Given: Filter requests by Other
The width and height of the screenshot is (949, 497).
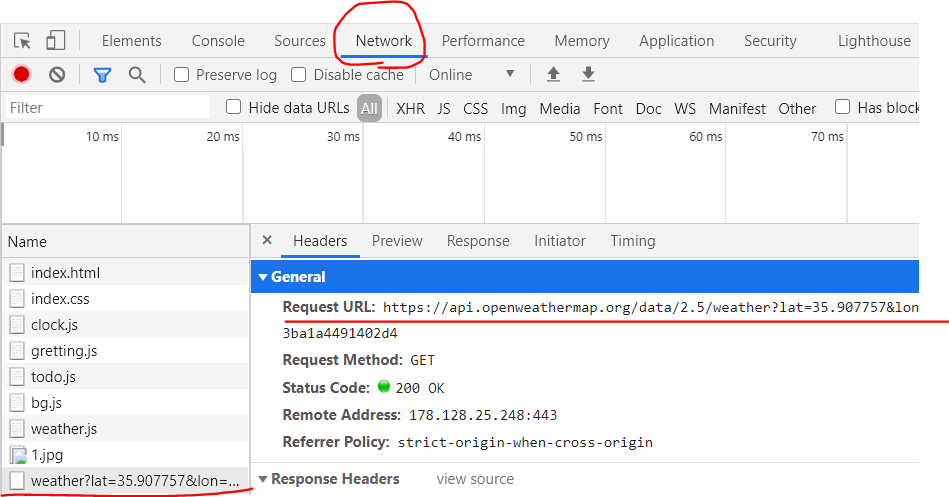Looking at the screenshot, I should click(x=797, y=108).
